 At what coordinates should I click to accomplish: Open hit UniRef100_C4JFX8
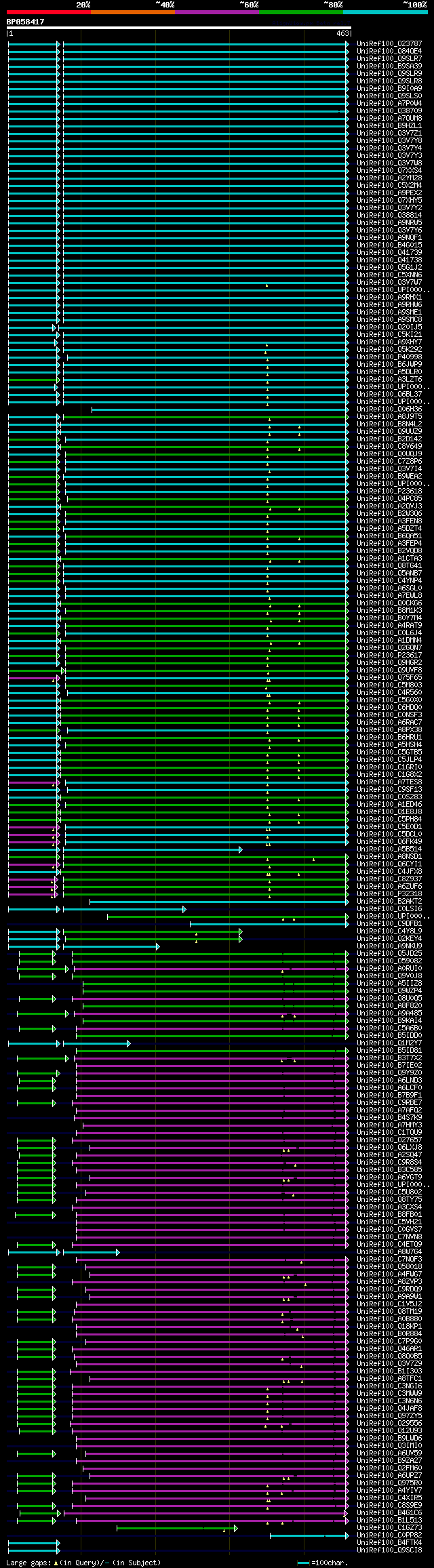click(x=389, y=871)
